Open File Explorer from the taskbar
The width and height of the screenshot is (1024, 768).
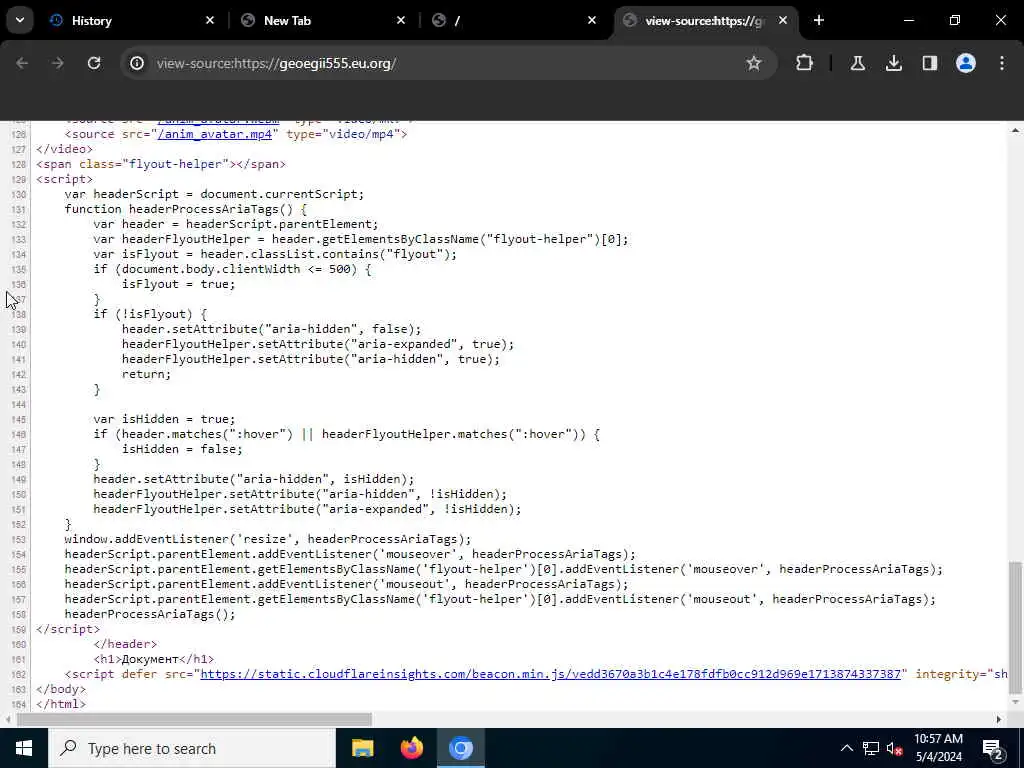click(x=362, y=748)
